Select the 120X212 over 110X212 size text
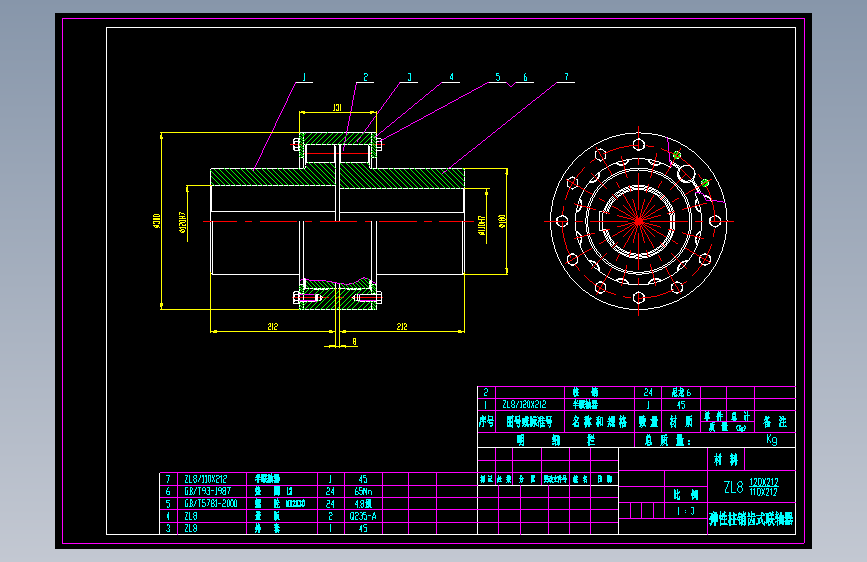The width and height of the screenshot is (867, 562). tap(764, 487)
